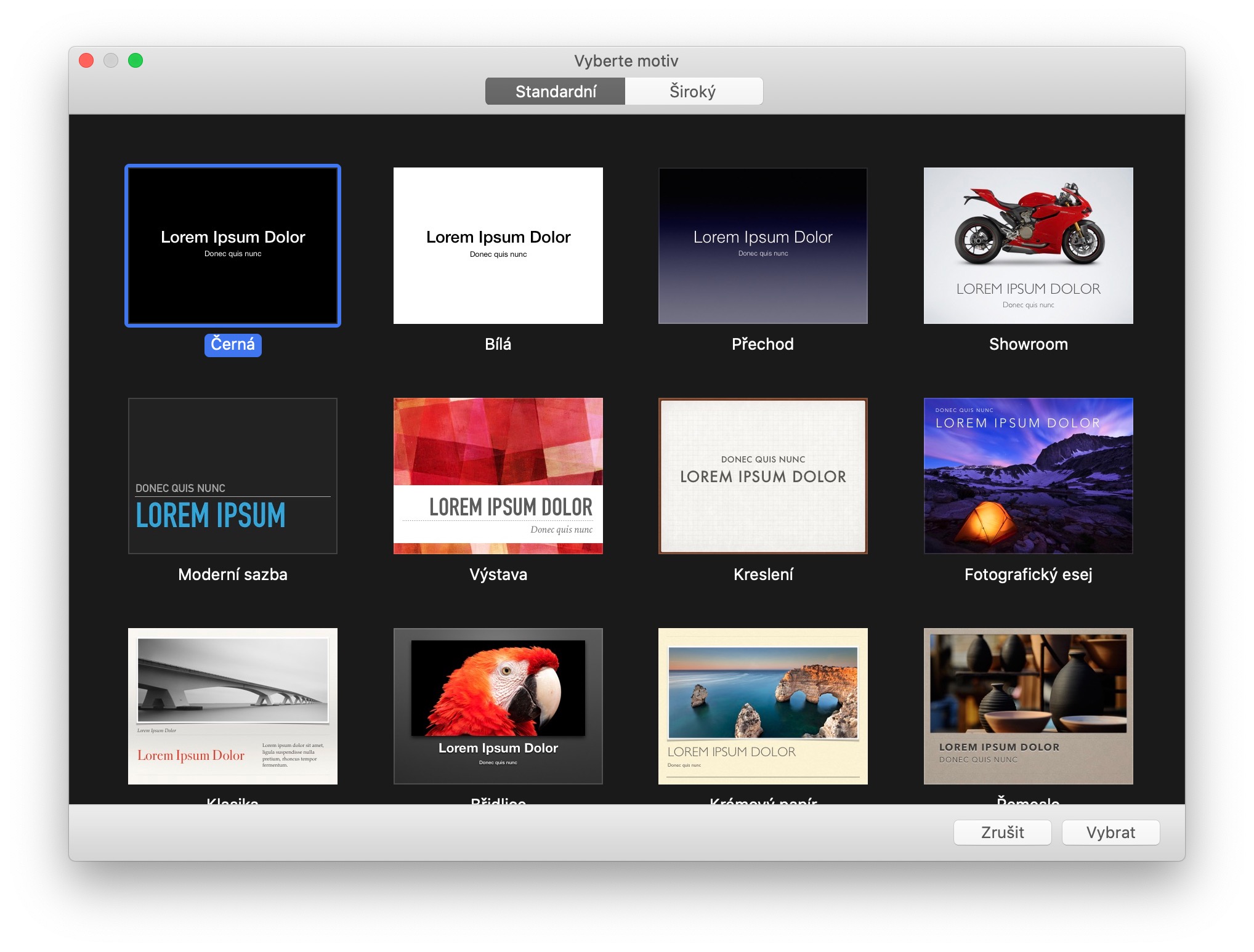Image resolution: width=1254 pixels, height=952 pixels.
Task: Click the Zrušit button
Action: 1002,833
